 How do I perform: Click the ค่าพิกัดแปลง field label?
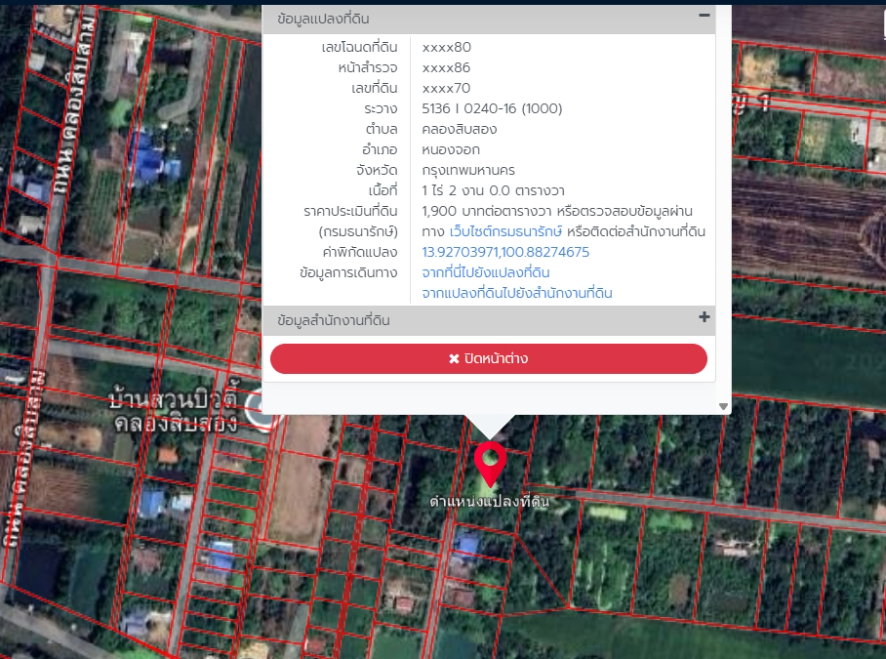[x=360, y=252]
